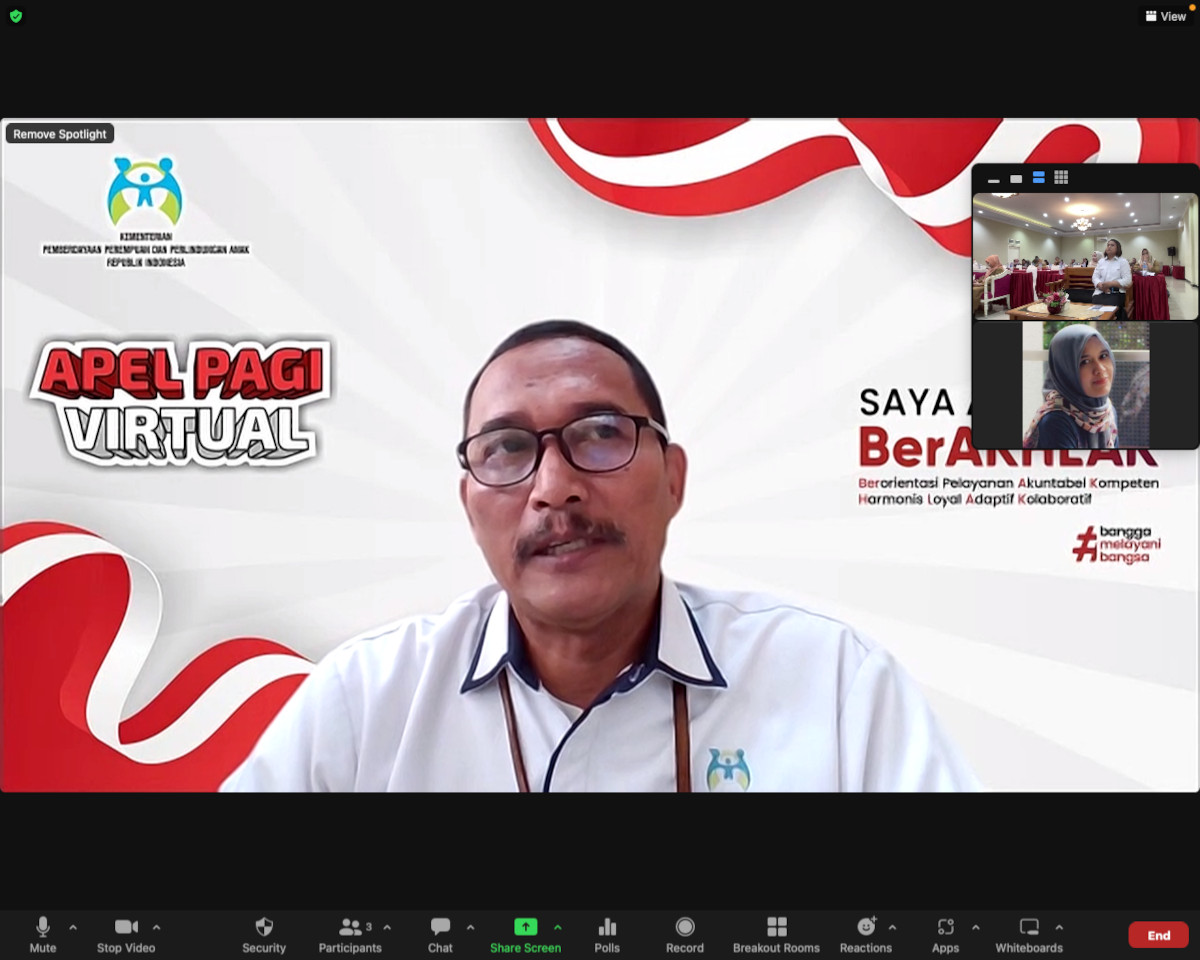Screen dimensions: 1200x960
Task: Open the Participants list
Action: click(350, 934)
